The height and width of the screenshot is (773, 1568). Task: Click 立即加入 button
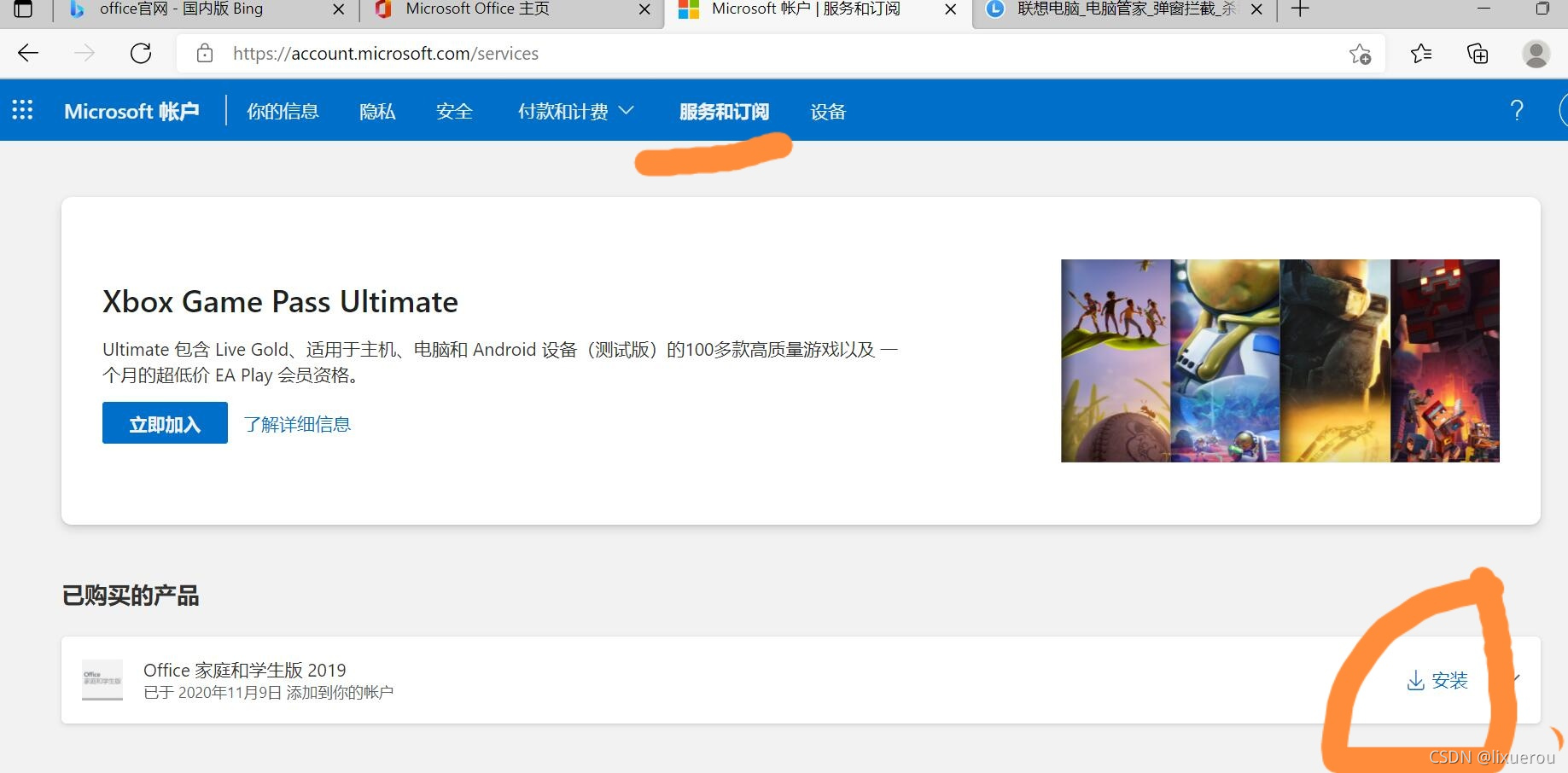click(x=165, y=423)
